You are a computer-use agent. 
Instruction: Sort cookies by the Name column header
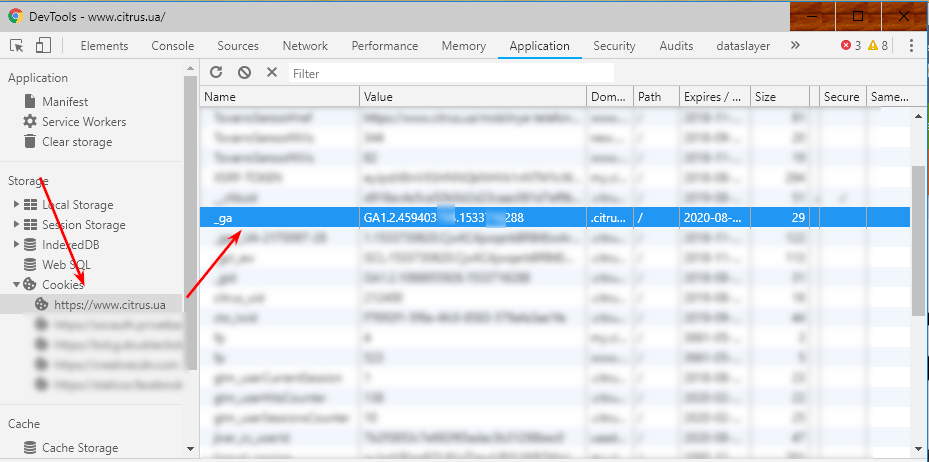point(280,97)
